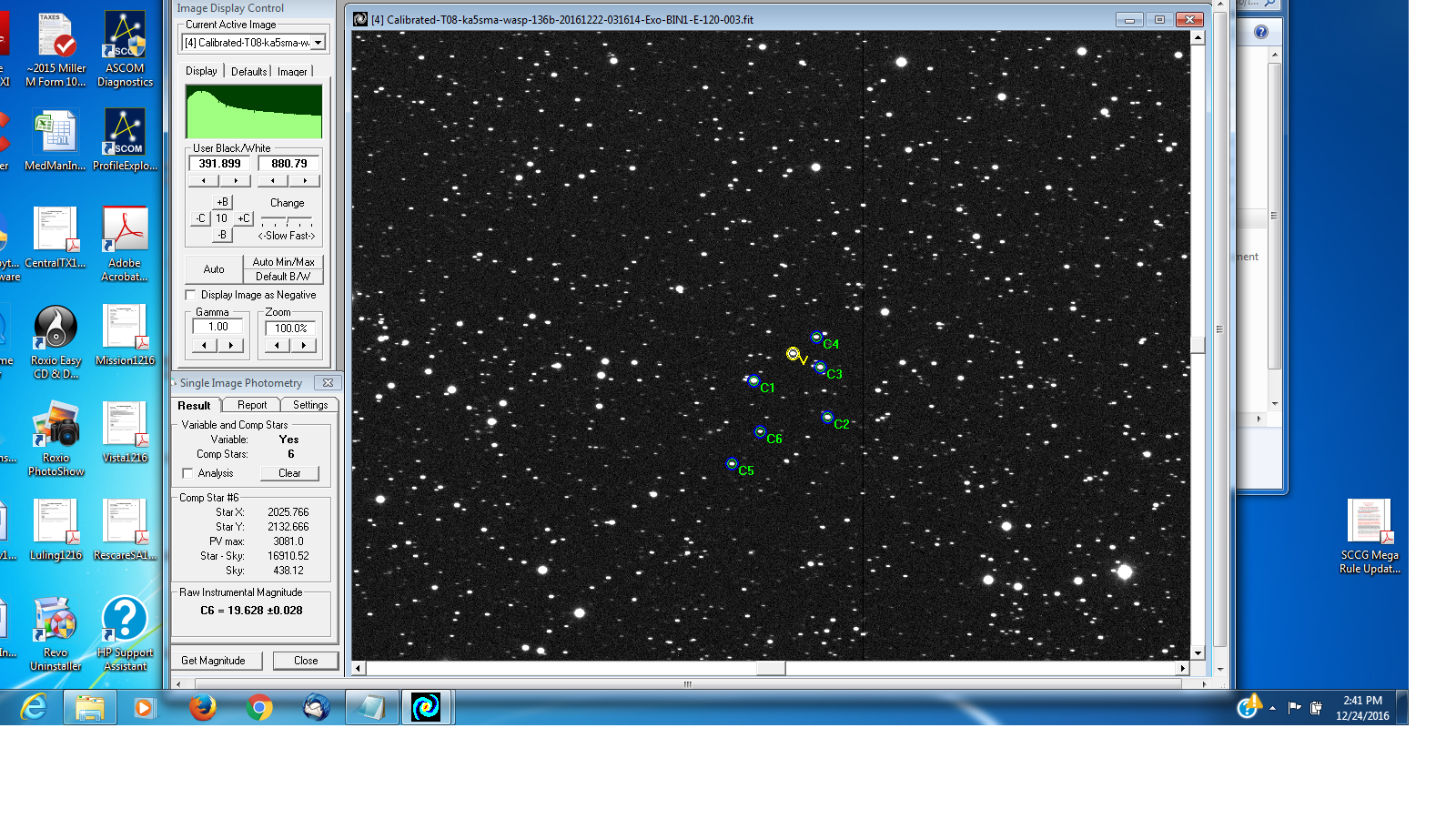The height and width of the screenshot is (819, 1456).
Task: Click the black level value field
Action: click(x=219, y=164)
